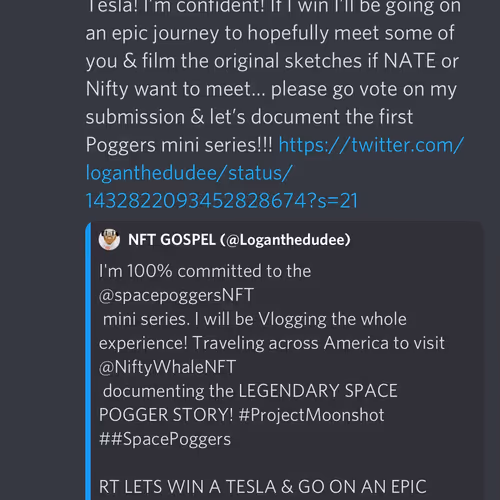The image size is (500, 500).
Task: Click the loganthedudee/status/ link segment
Action: (189, 173)
